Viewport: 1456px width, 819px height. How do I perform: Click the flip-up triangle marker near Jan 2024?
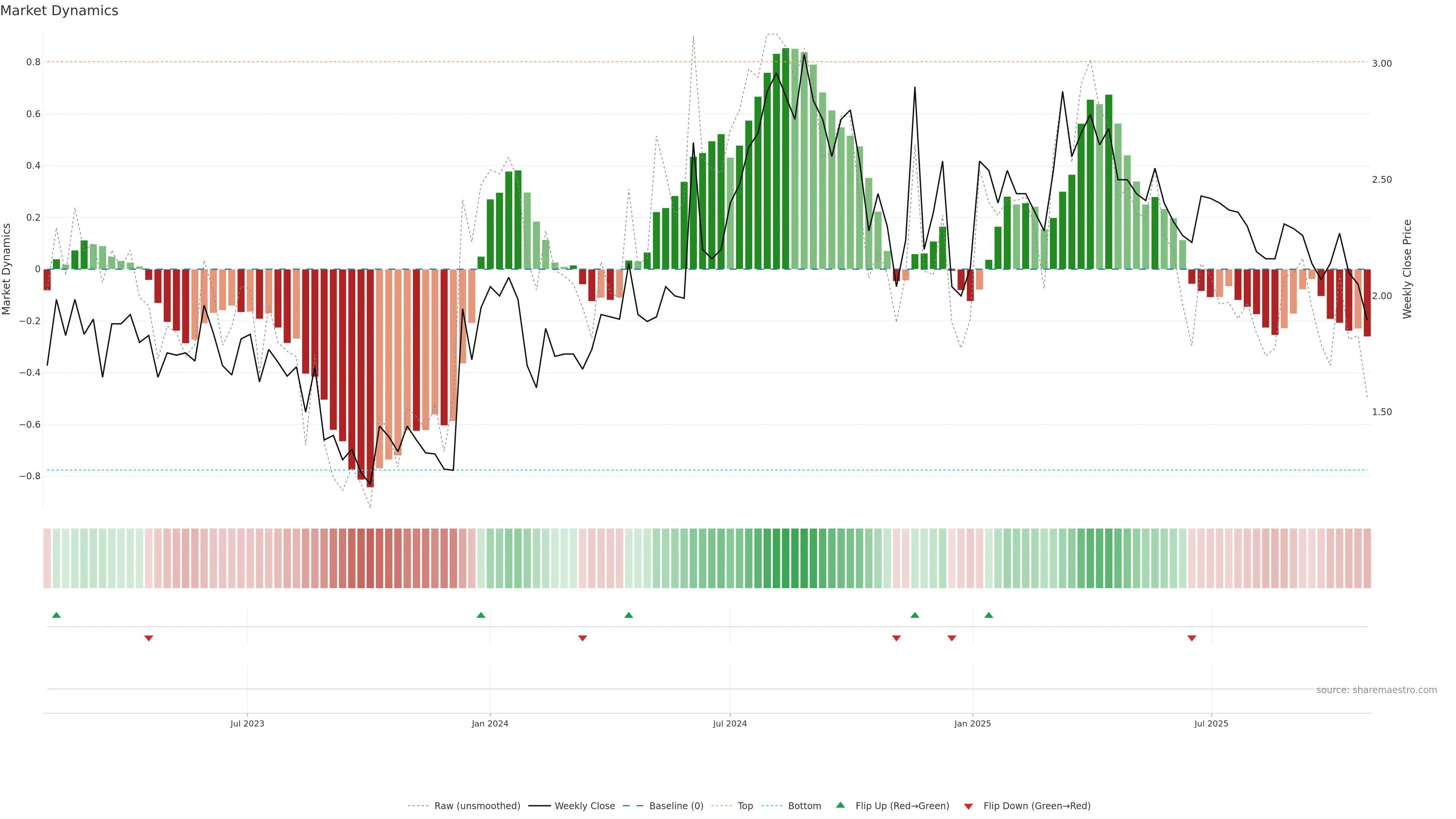[x=481, y=615]
